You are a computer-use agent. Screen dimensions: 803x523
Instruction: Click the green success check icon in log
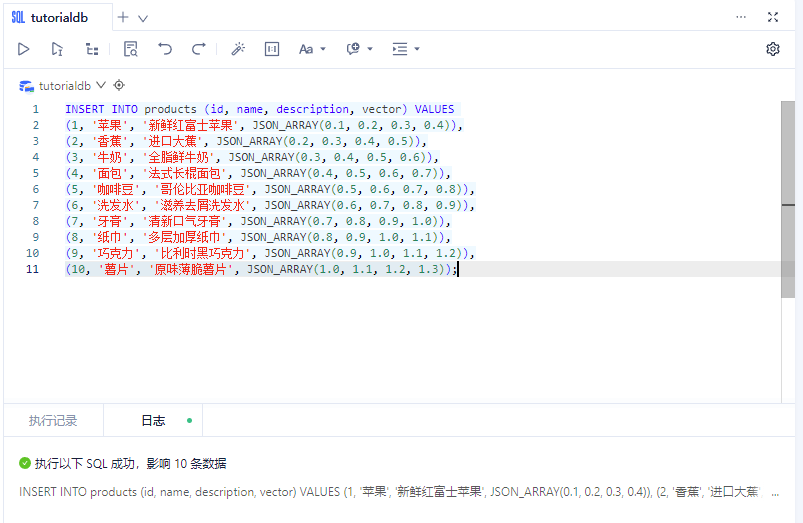pyautogui.click(x=25, y=463)
